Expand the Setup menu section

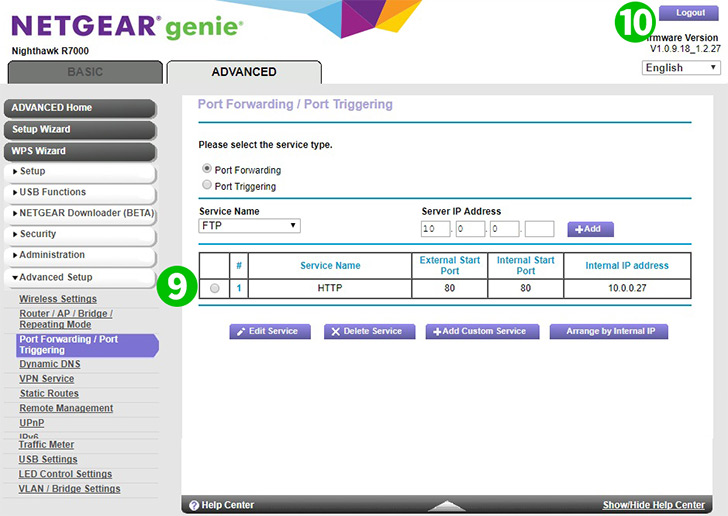click(x=79, y=171)
